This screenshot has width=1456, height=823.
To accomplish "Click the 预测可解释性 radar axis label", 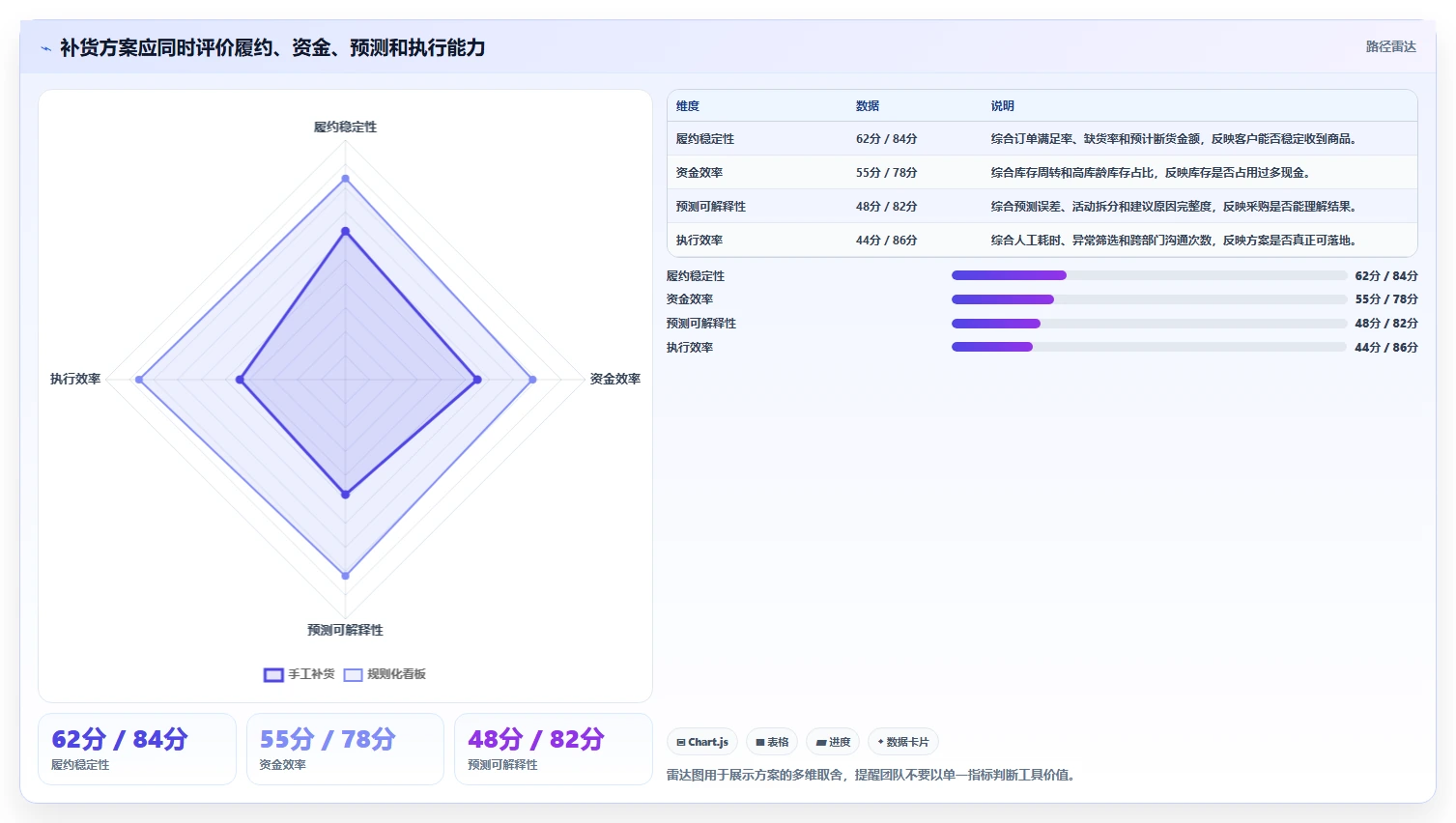I will click(345, 630).
